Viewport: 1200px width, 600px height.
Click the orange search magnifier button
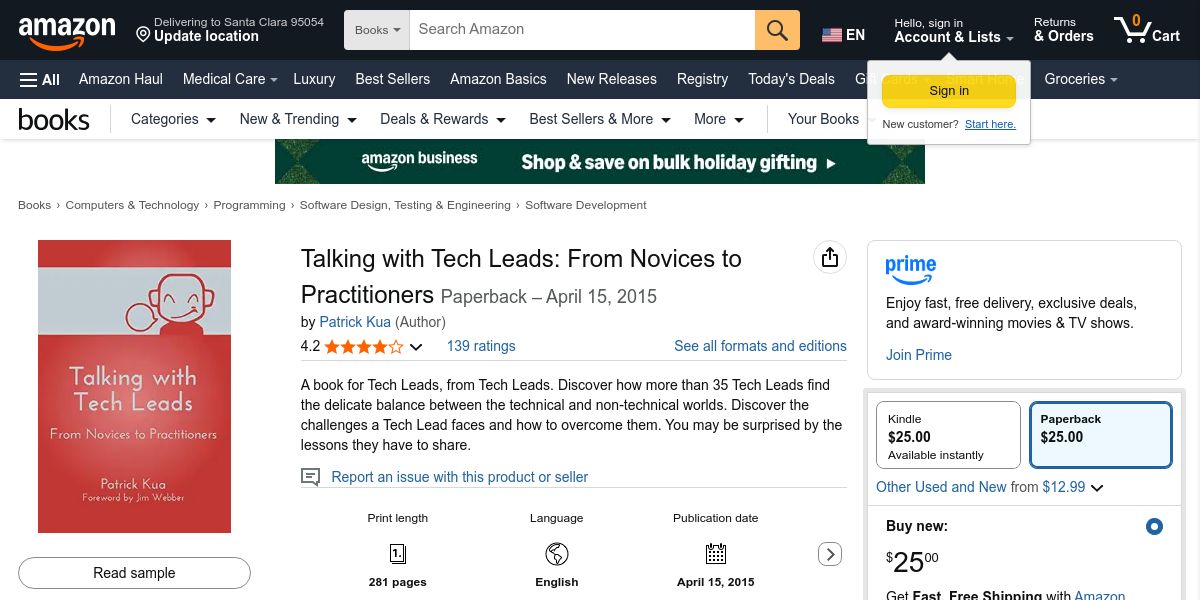[x=777, y=30]
